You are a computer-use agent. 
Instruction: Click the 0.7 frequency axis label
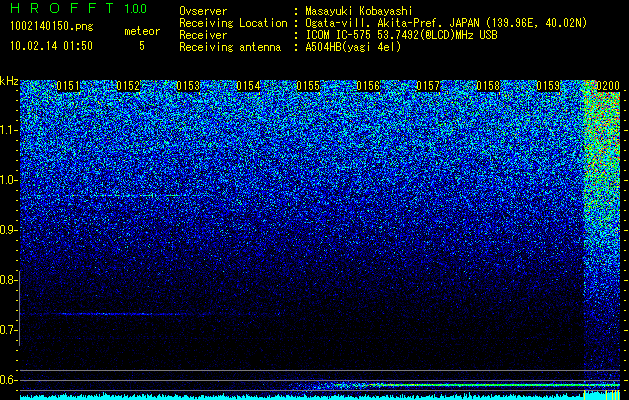8,330
